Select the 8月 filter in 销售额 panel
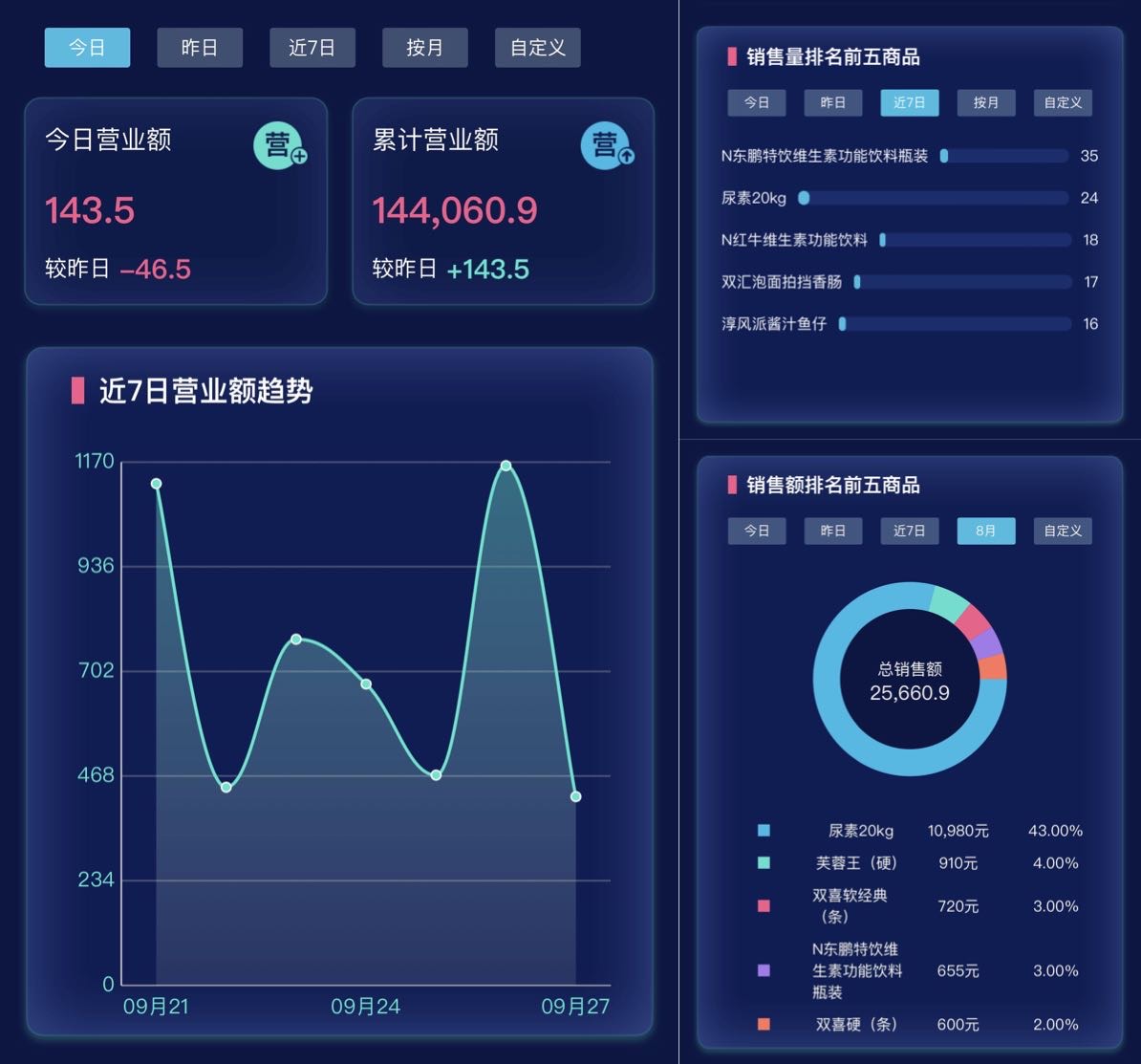The width and height of the screenshot is (1141, 1064). [x=986, y=531]
